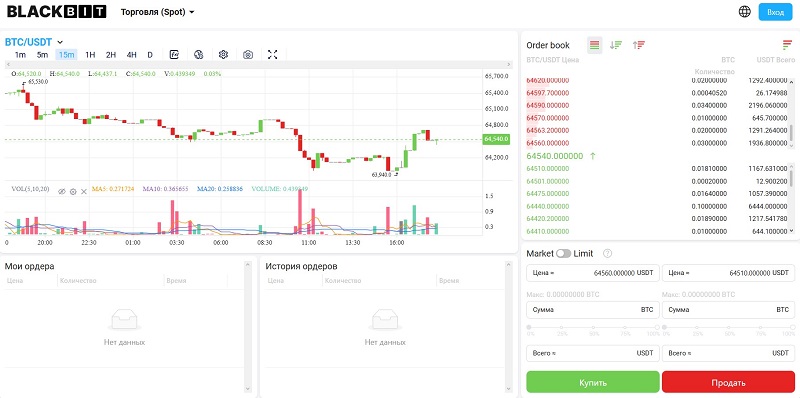Select the 1H timeframe
This screenshot has height=398, width=800.
(90, 55)
